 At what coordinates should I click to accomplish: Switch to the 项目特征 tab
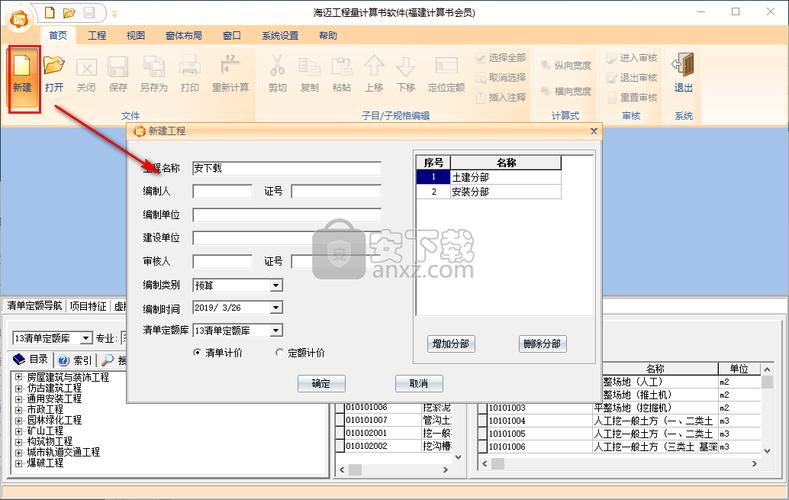tap(88, 306)
